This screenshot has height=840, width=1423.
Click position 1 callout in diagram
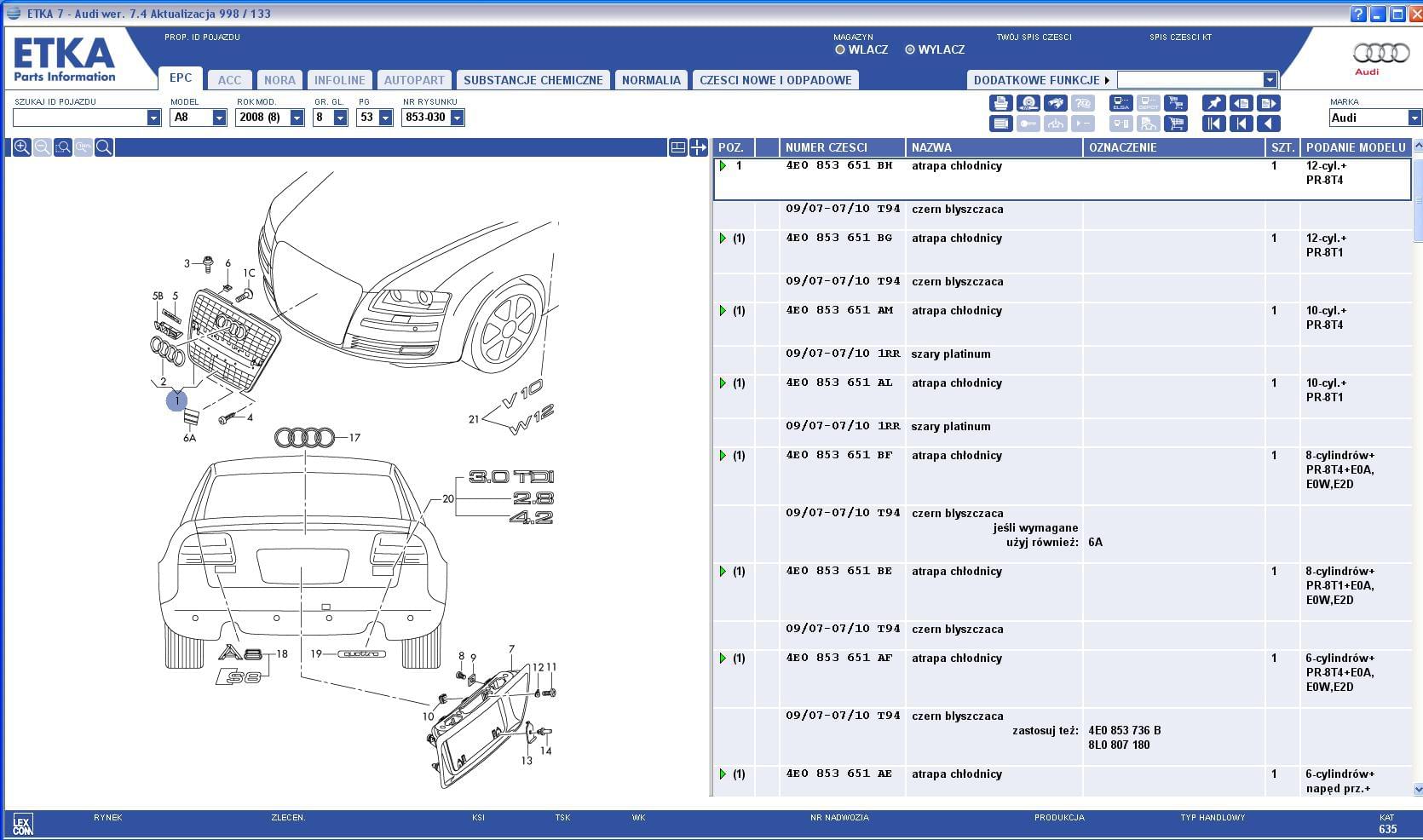tap(176, 400)
